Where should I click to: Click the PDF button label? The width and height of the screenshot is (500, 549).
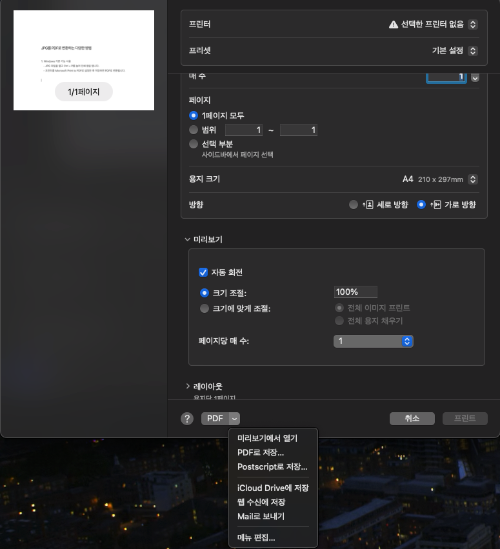[x=215, y=418]
